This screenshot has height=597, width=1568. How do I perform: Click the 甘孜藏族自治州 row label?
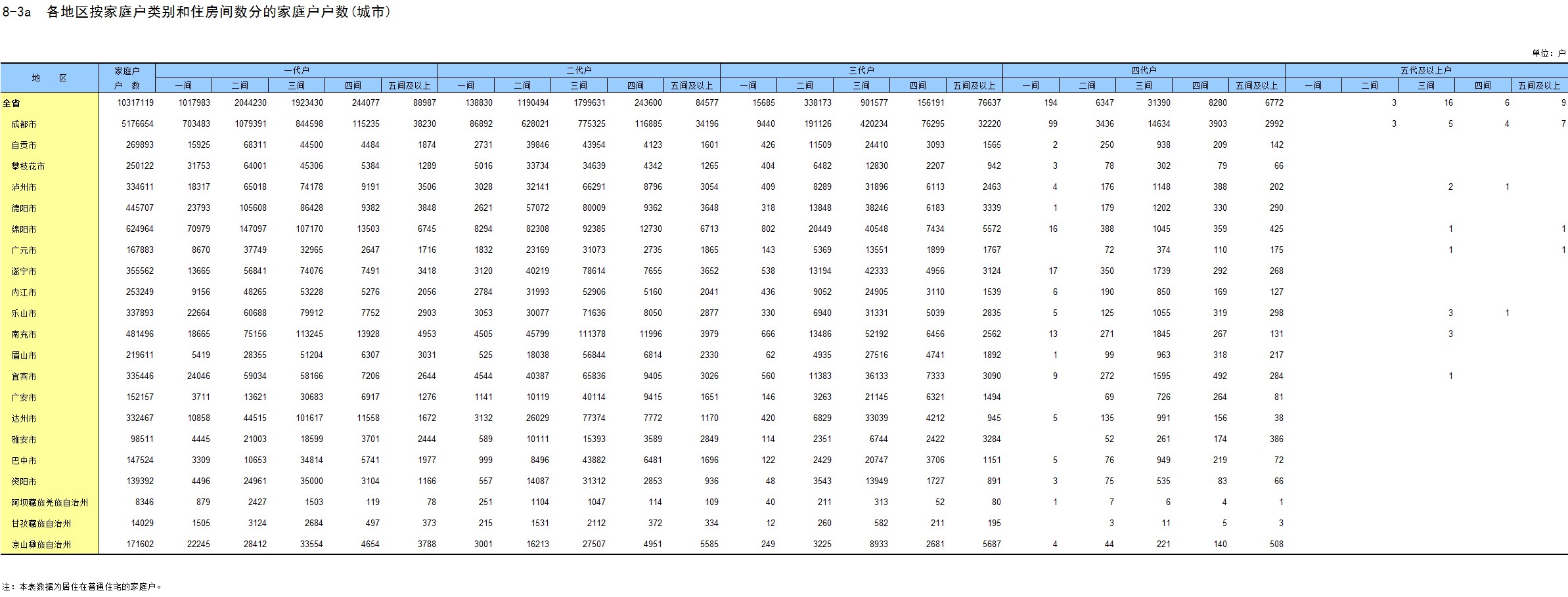41,523
